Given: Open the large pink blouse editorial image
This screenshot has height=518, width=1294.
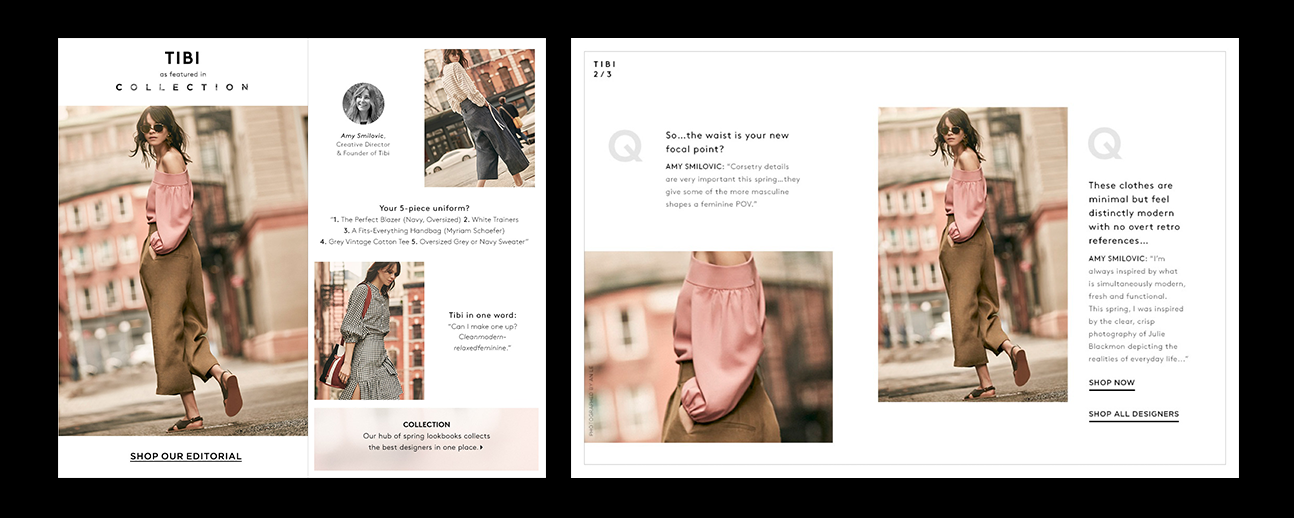Looking at the screenshot, I should pos(183,271).
